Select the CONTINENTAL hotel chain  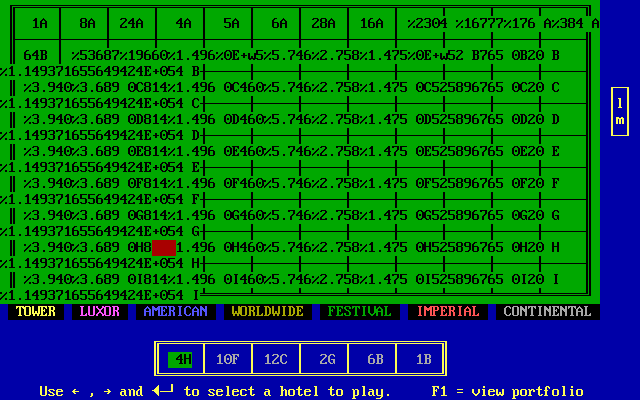click(547, 312)
